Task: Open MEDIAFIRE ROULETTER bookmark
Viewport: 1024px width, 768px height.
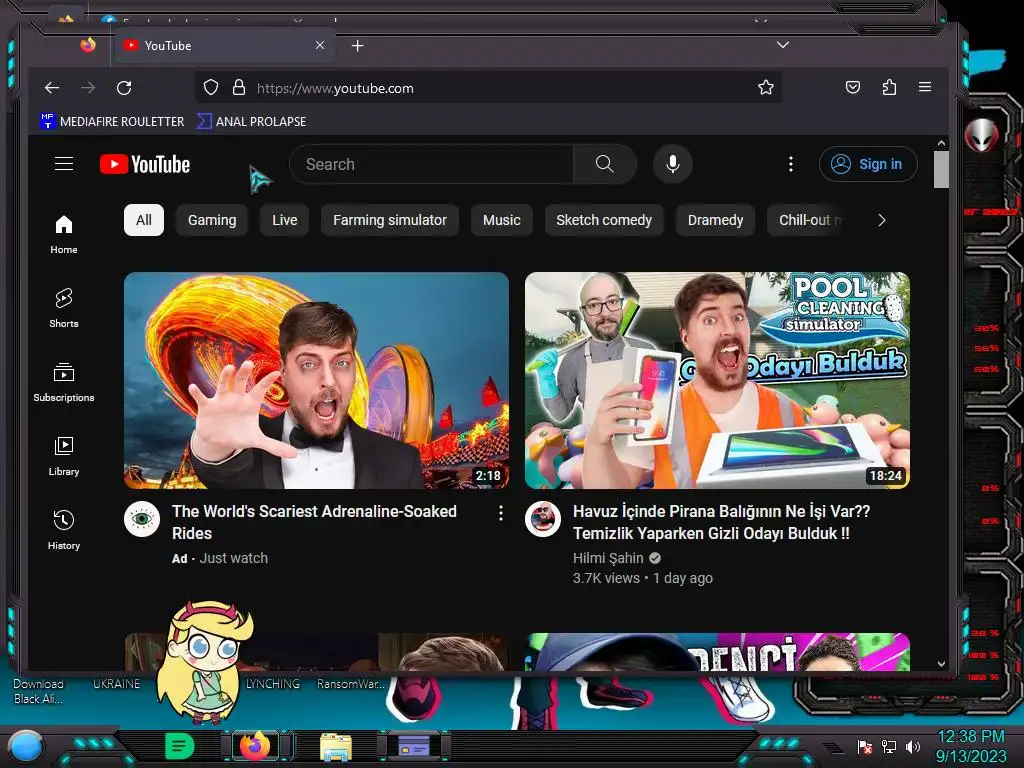Action: click(x=112, y=121)
